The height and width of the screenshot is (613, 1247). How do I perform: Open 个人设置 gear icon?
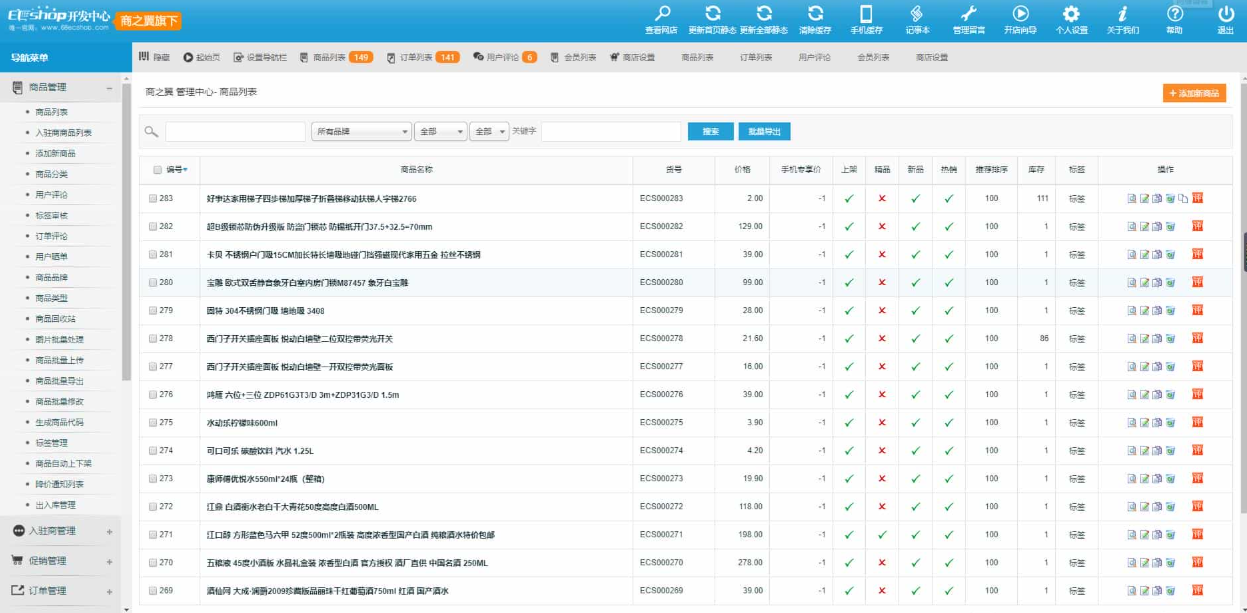click(x=1071, y=14)
